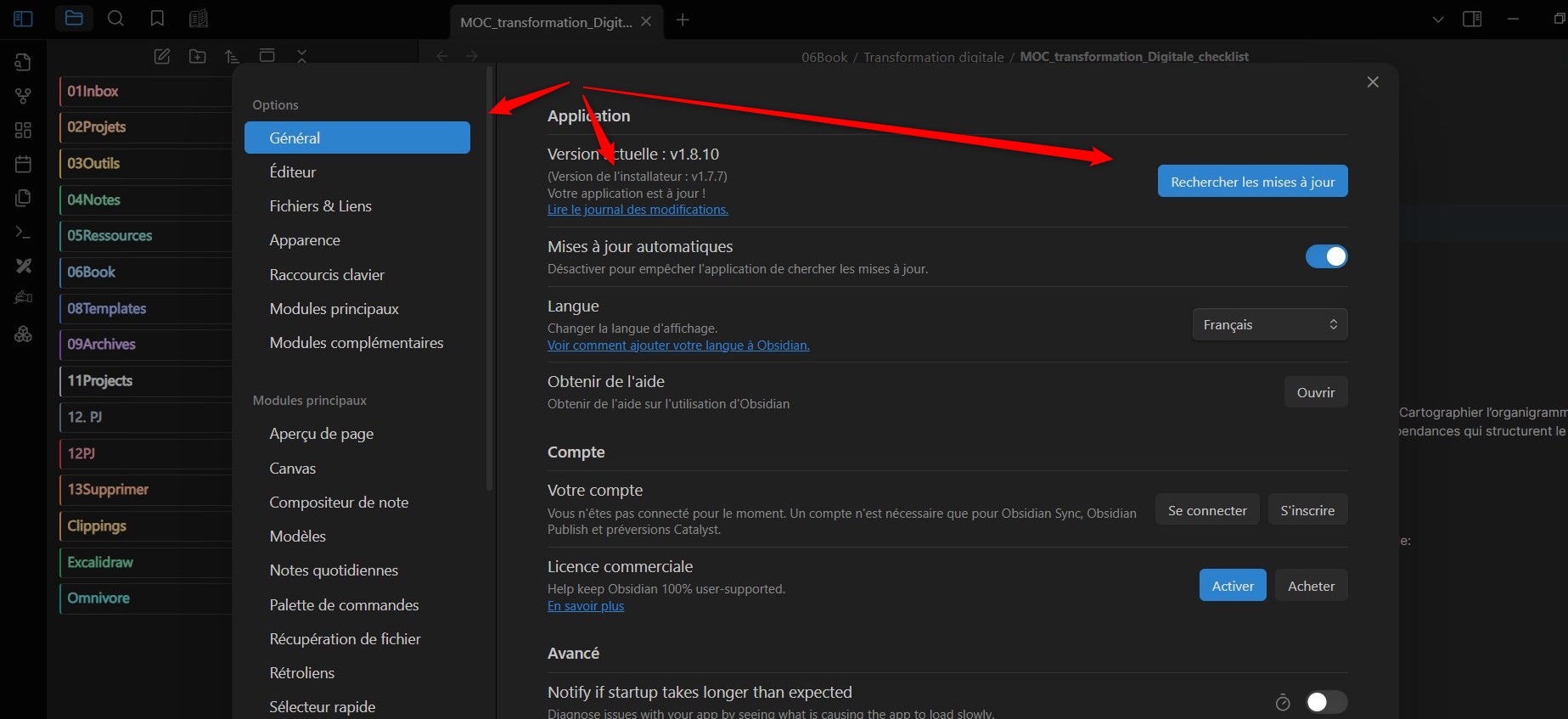Open the graph view ribbon icon
The image size is (1568, 719).
(23, 96)
